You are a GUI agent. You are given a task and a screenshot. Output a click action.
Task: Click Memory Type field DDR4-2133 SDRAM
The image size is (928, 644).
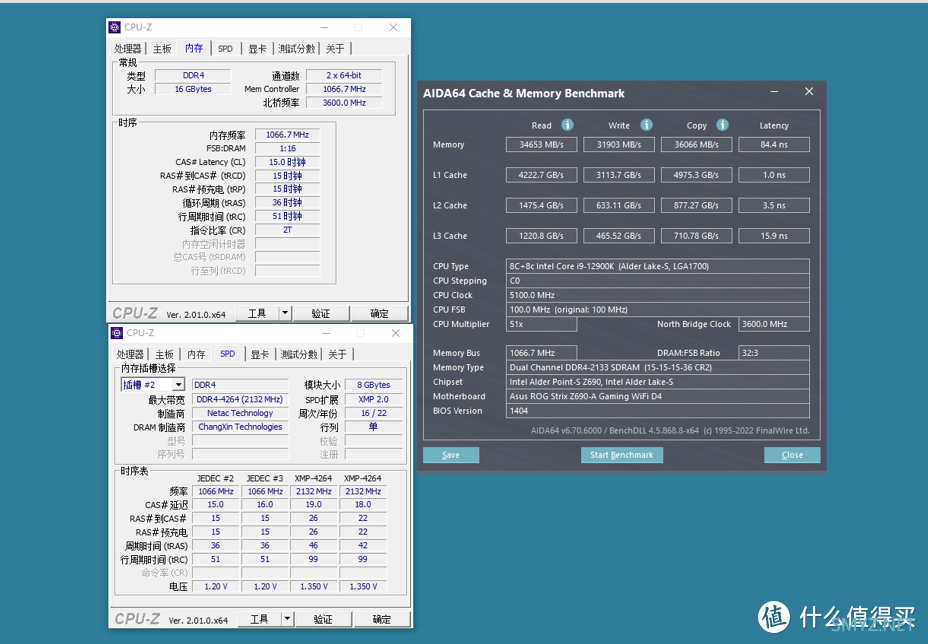[658, 367]
